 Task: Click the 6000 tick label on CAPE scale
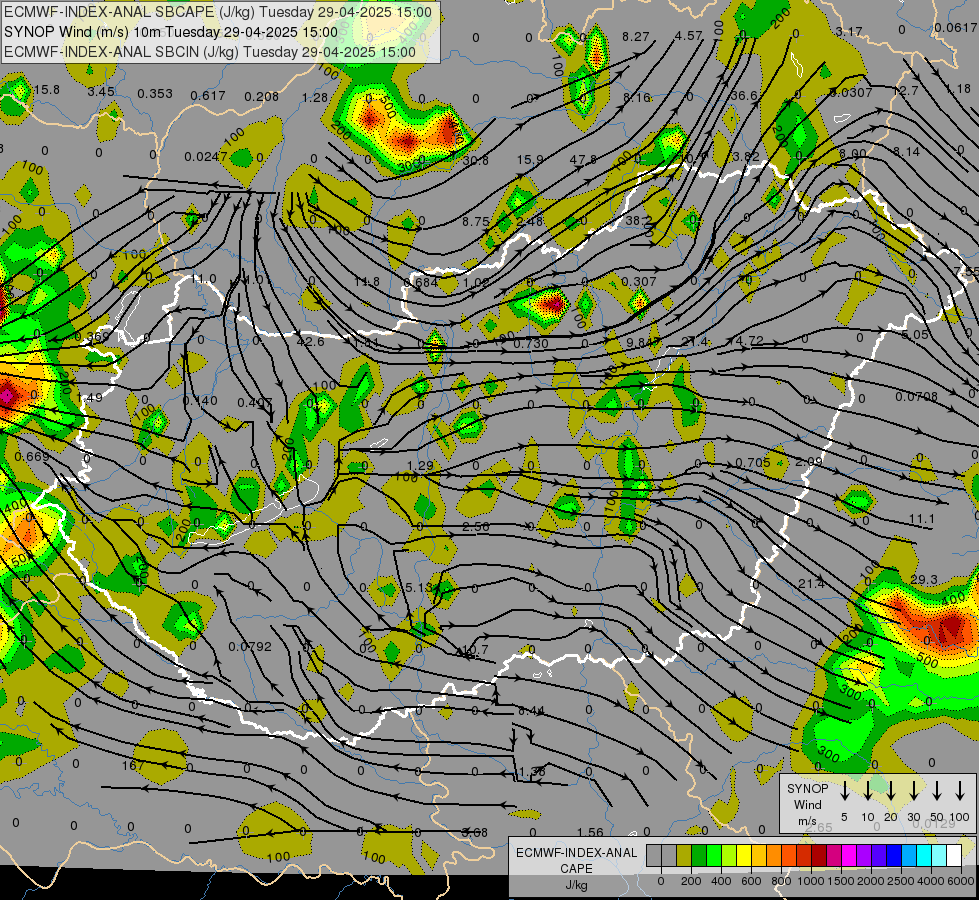(960, 881)
